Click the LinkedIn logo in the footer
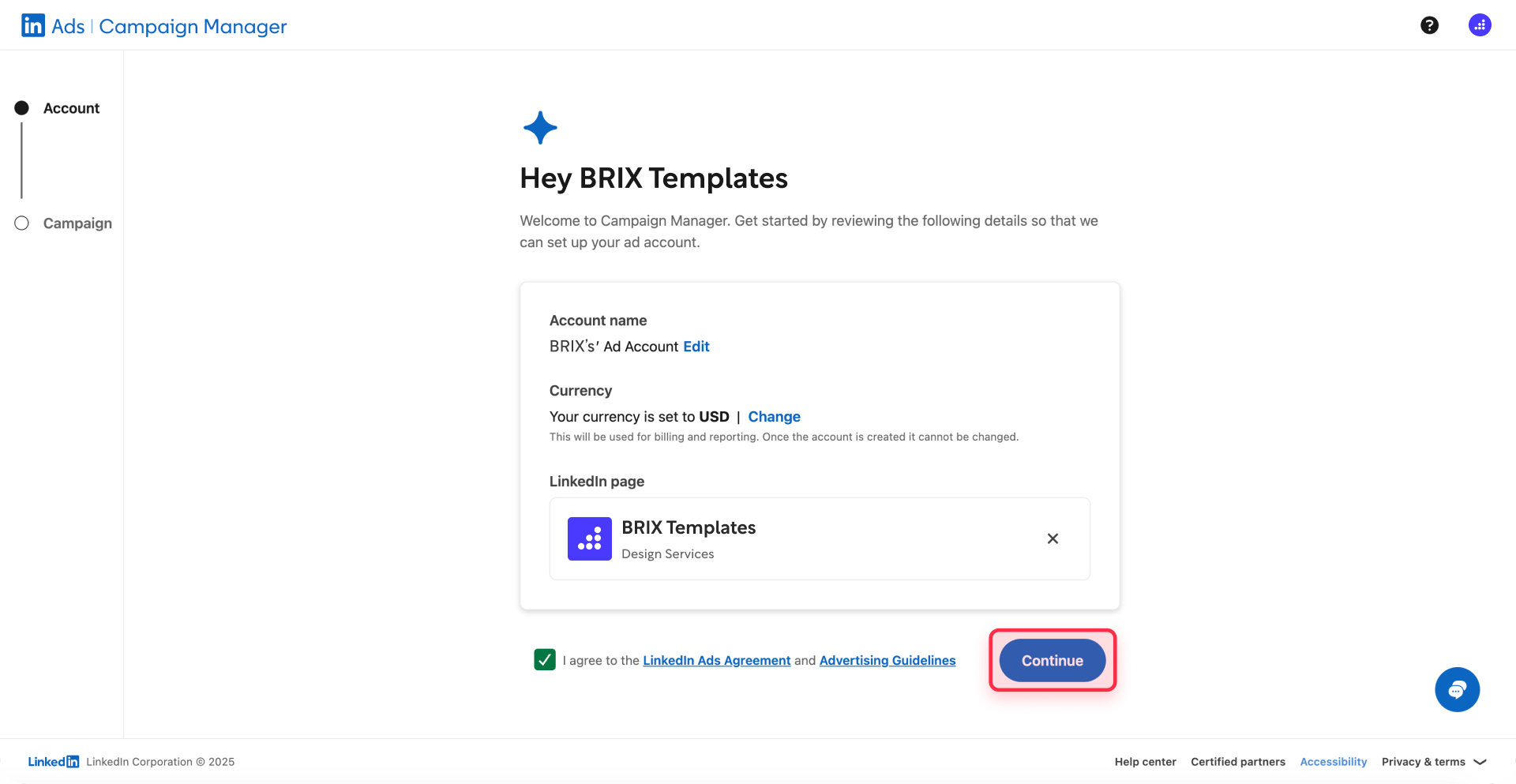 tap(53, 761)
